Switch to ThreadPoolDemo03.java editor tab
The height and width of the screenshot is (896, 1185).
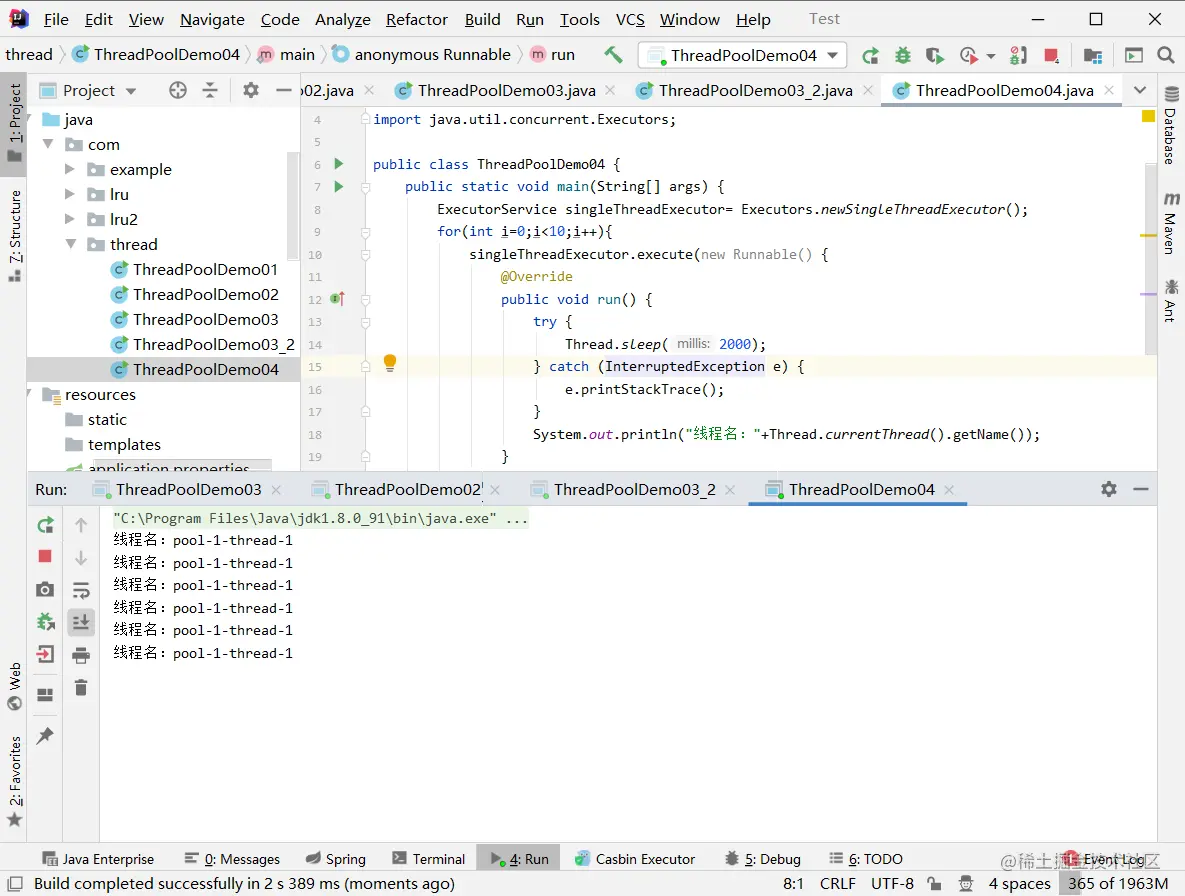[506, 91]
